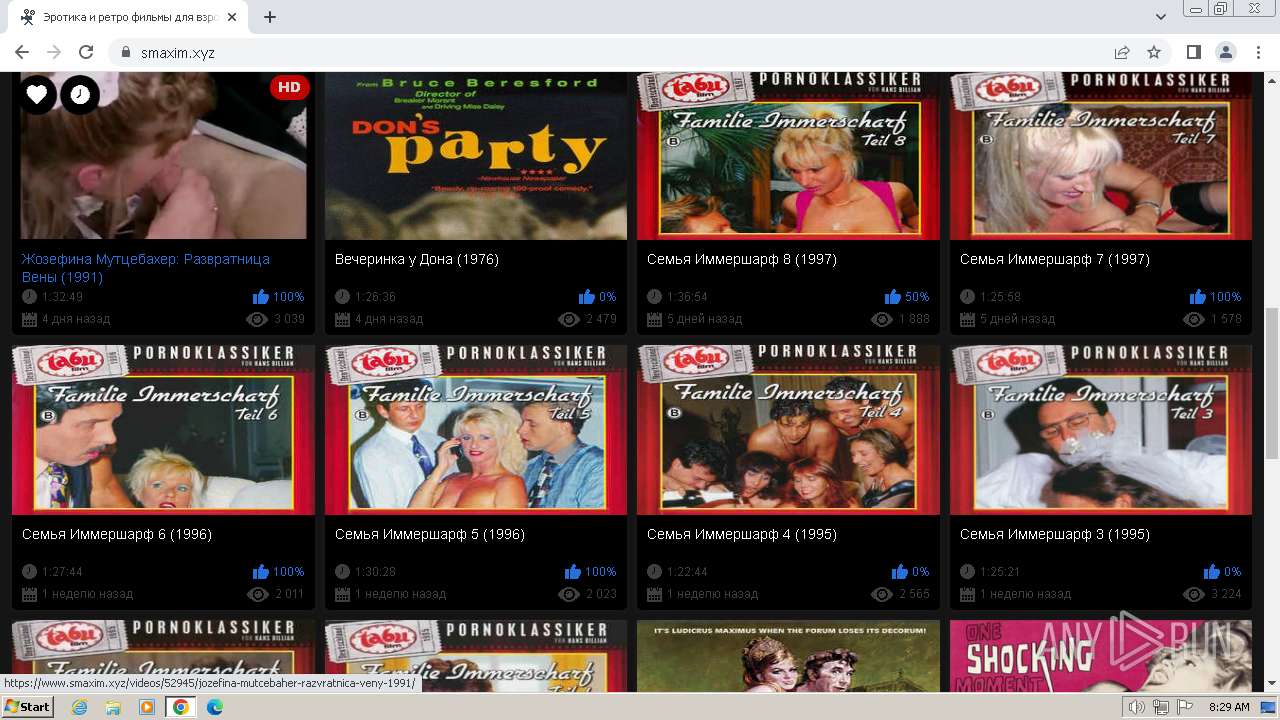The image size is (1280, 720).
Task: Reload the page
Action: click(86, 52)
